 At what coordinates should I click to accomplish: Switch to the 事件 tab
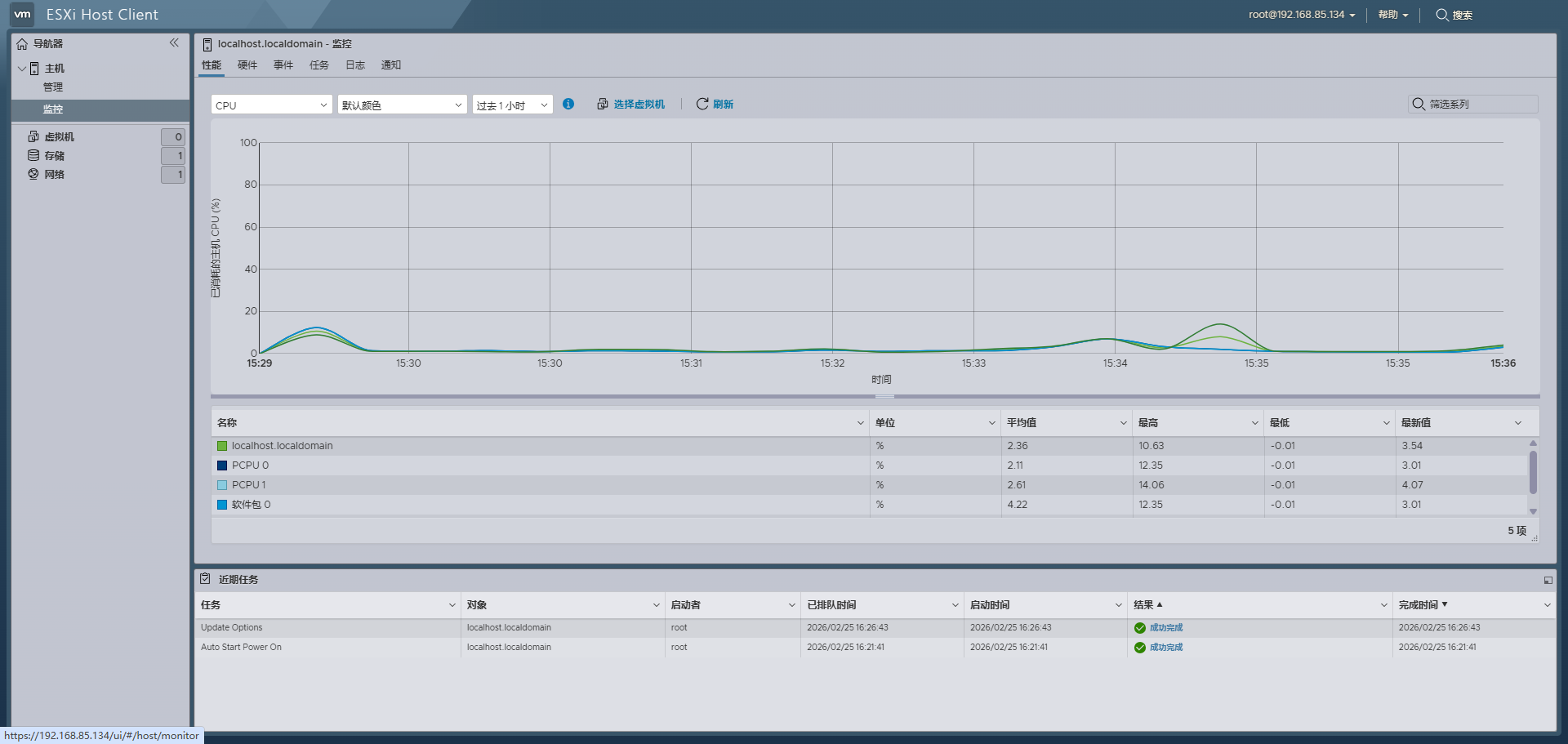283,65
